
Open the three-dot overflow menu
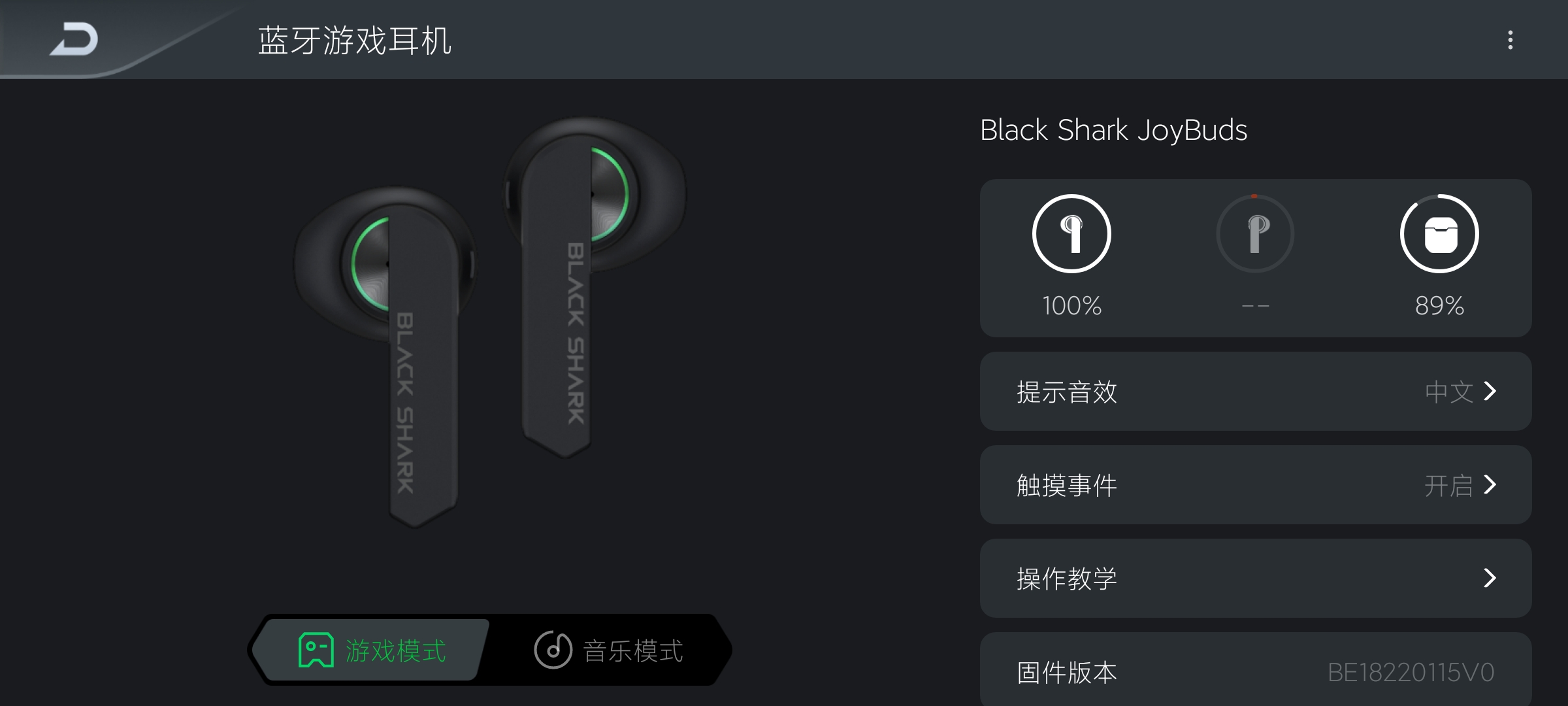[1510, 40]
